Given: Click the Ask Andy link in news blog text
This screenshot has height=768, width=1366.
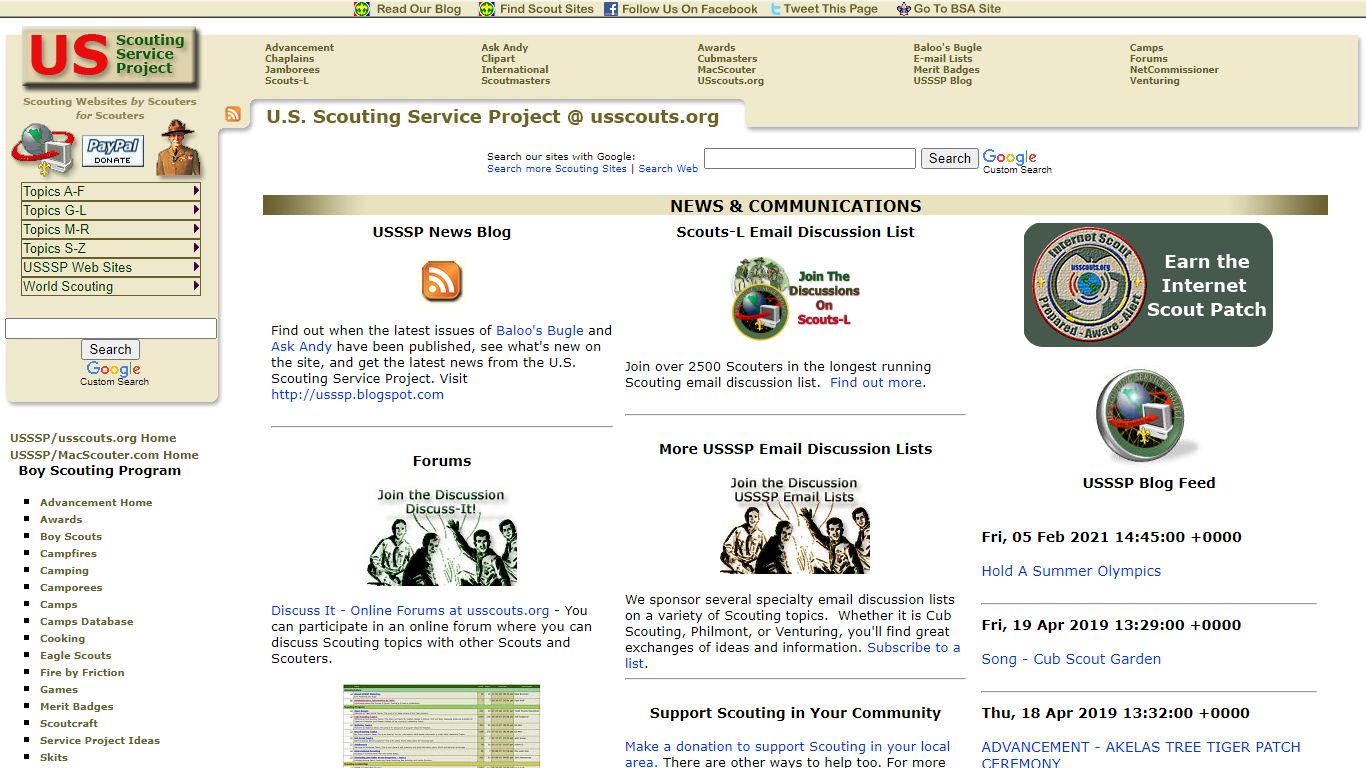Looking at the screenshot, I should point(301,346).
